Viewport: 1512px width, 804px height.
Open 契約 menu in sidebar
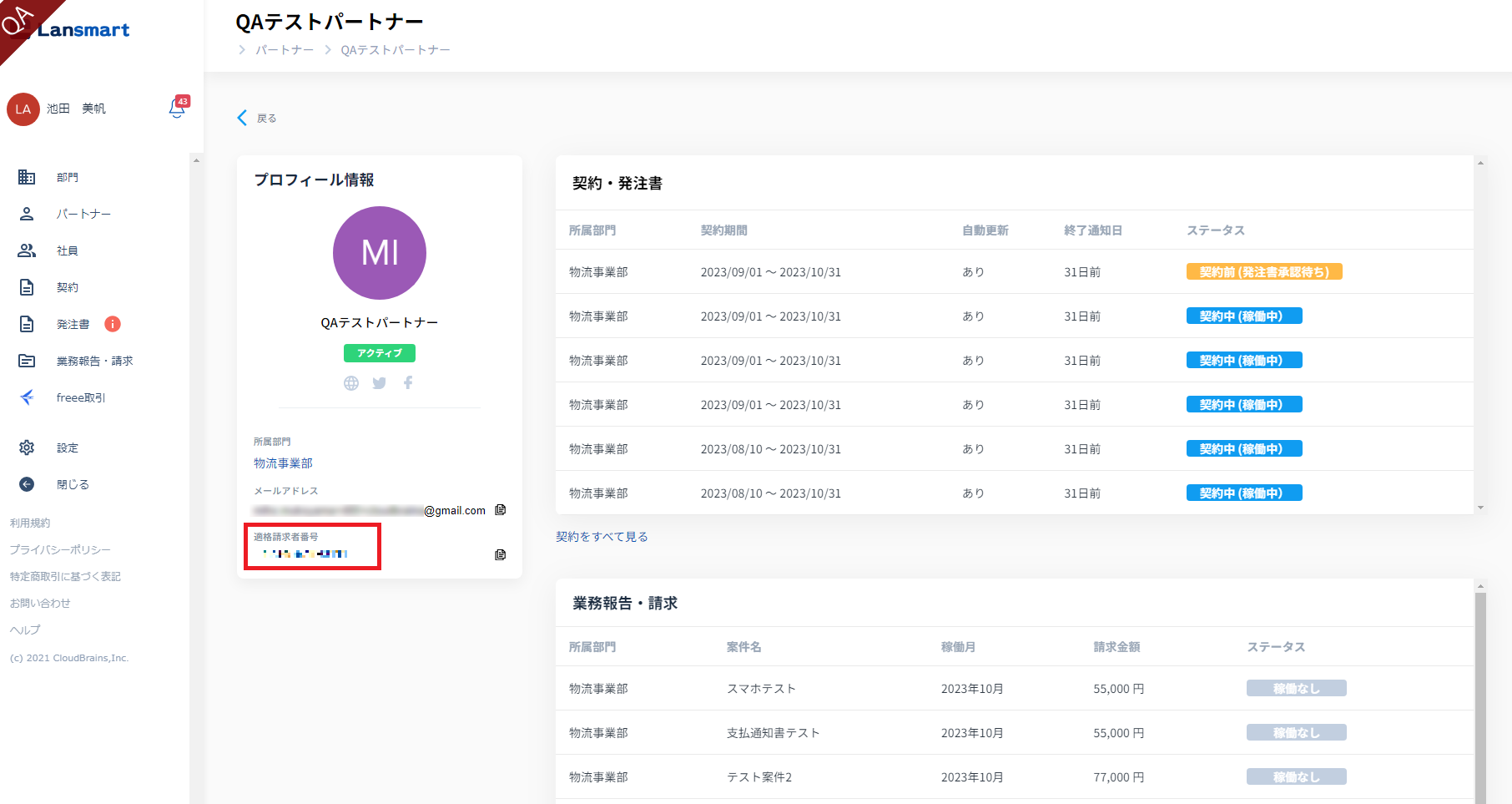click(x=68, y=288)
